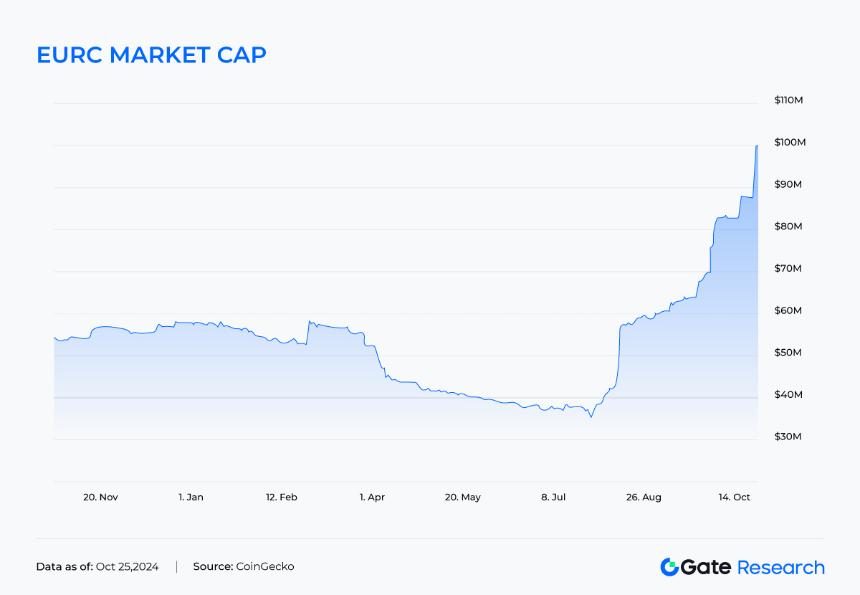Click the Data as of Oct 25,2024 text
The image size is (860, 595).
coord(97,566)
